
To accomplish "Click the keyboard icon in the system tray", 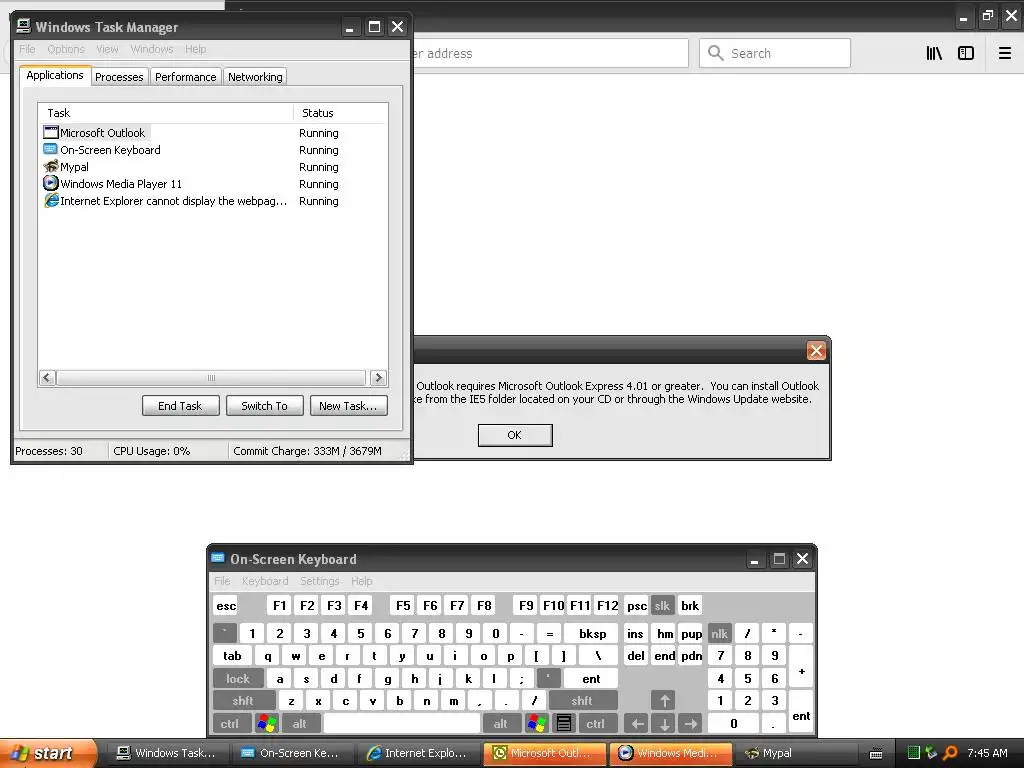I will [876, 754].
